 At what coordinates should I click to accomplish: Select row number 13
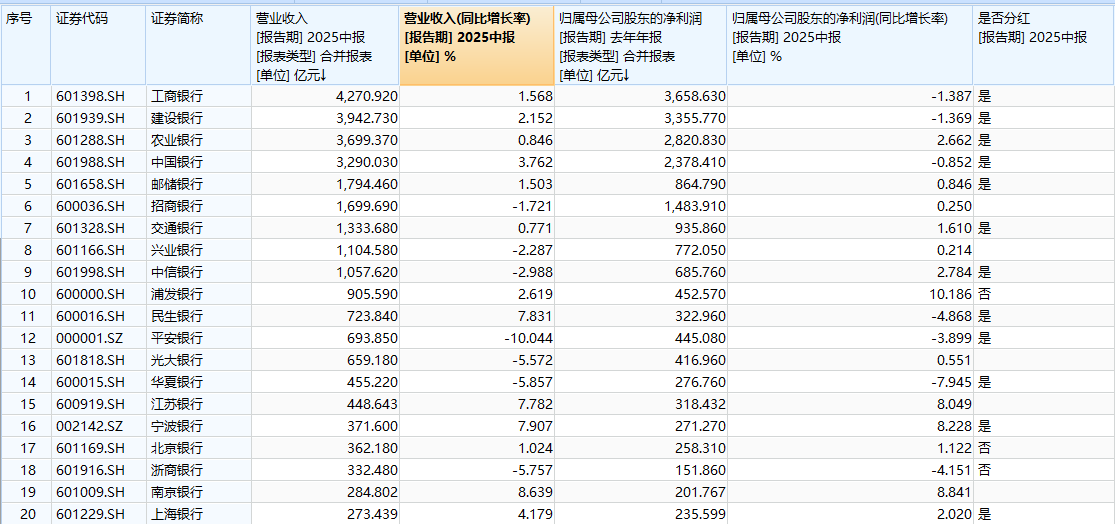pos(26,360)
